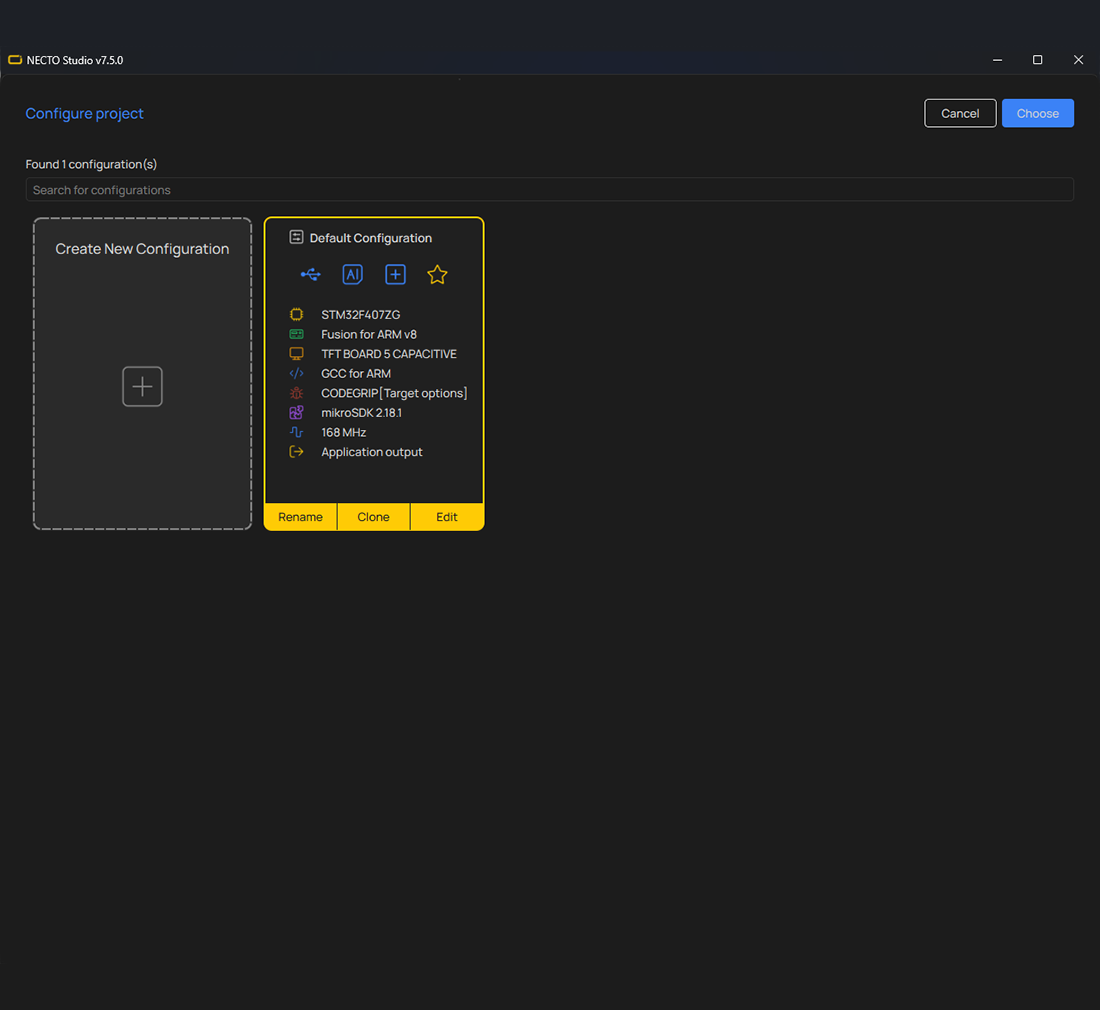Screen dimensions: 1100x1010
Task: Select the TFT BOARD 5 CAPACITIVE text
Action: pos(389,354)
